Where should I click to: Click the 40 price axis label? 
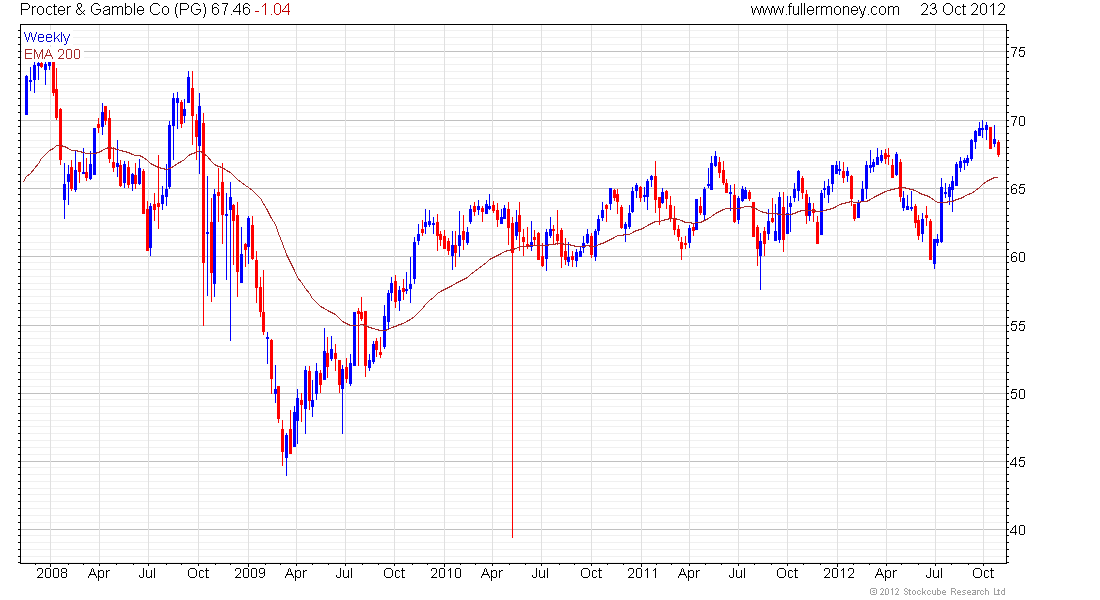point(1018,531)
